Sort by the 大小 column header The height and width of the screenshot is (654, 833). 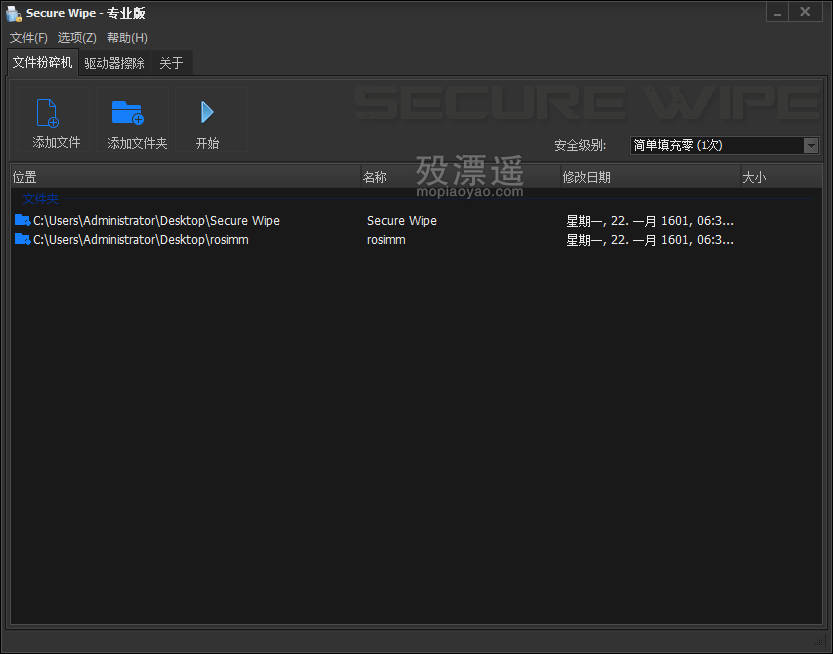(x=781, y=177)
